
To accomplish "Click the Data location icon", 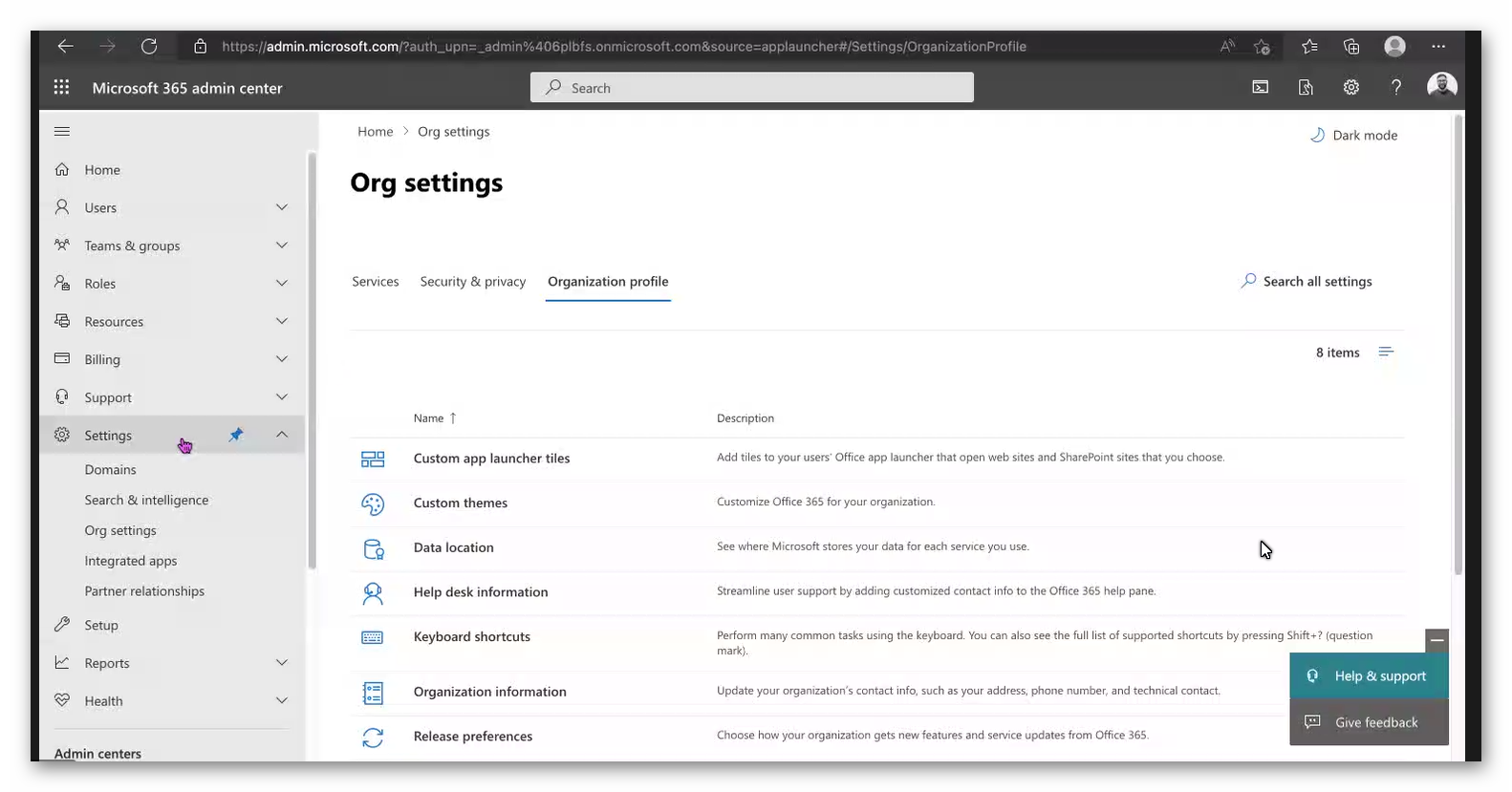I will coord(373,548).
